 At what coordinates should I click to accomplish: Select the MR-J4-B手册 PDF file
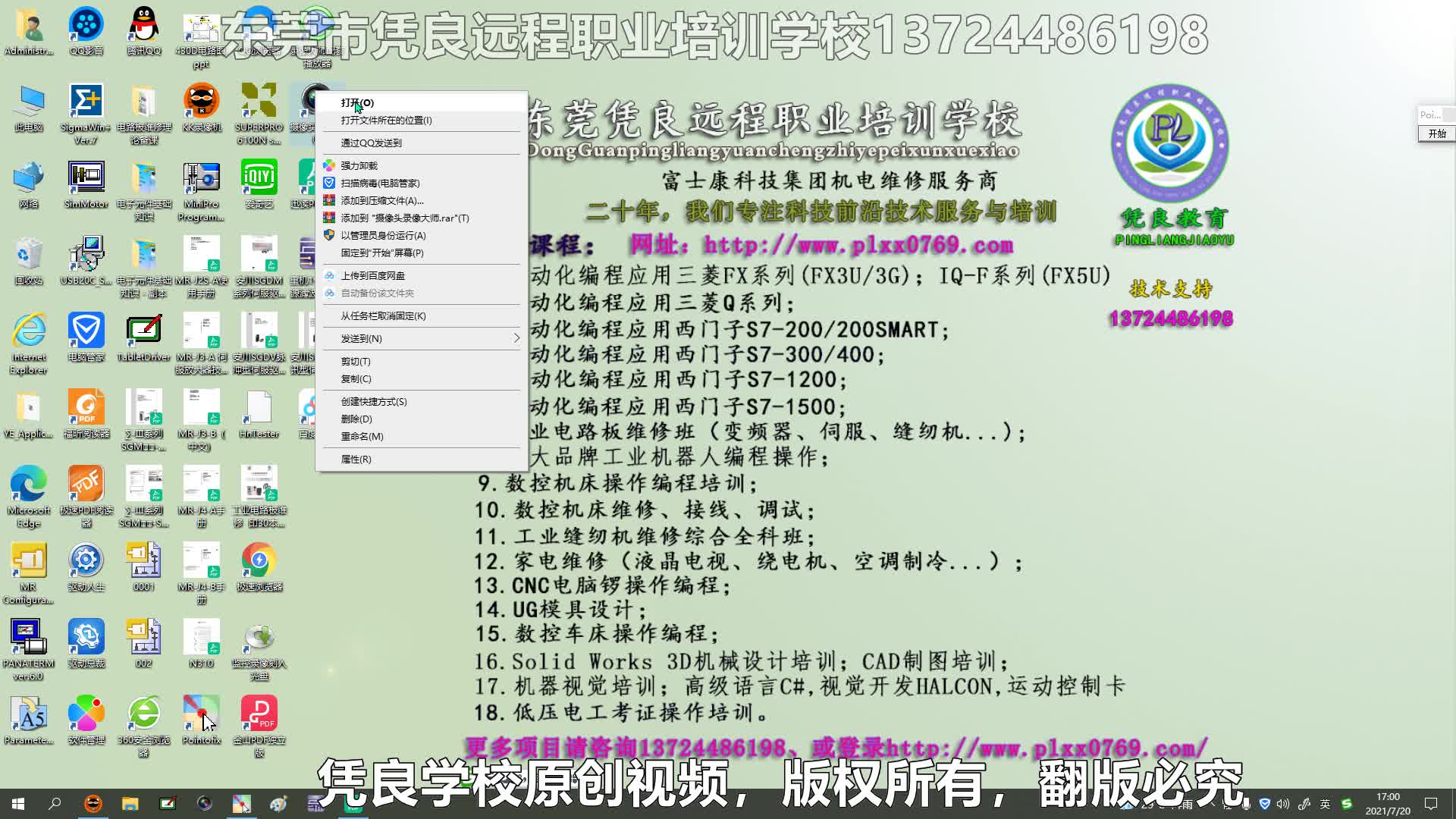pos(201,573)
